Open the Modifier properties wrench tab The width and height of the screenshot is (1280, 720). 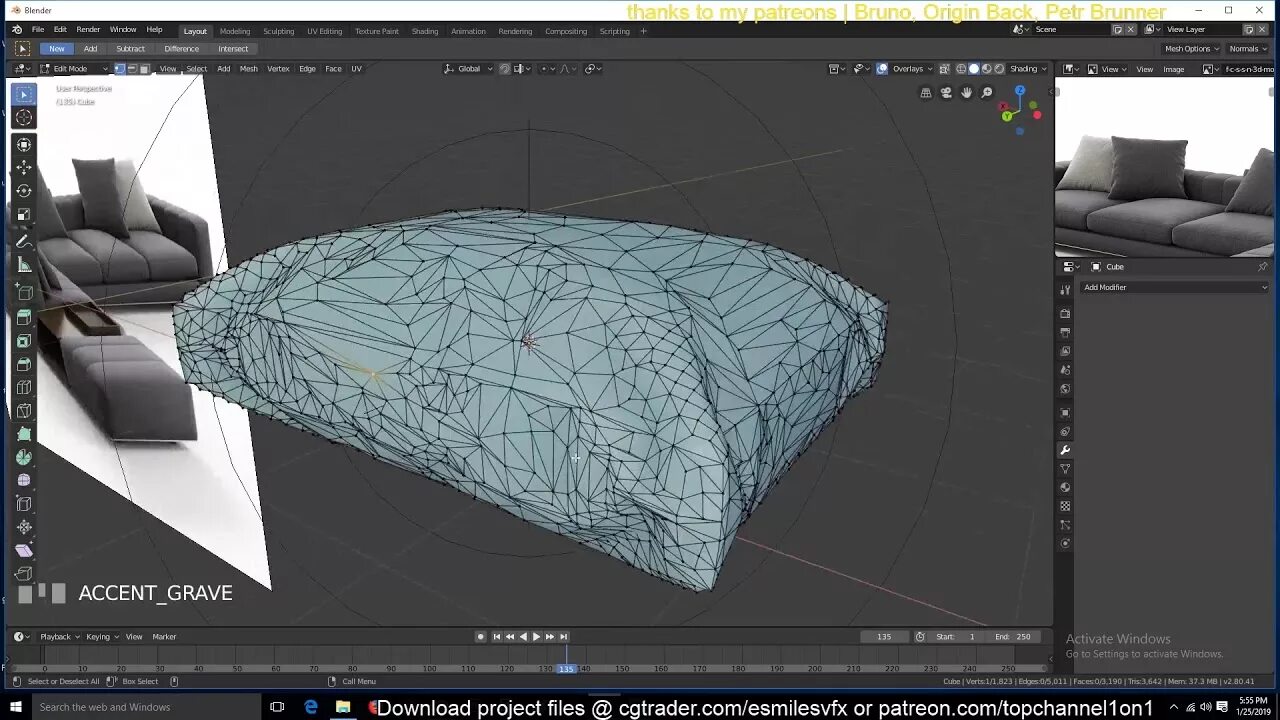coord(1065,450)
